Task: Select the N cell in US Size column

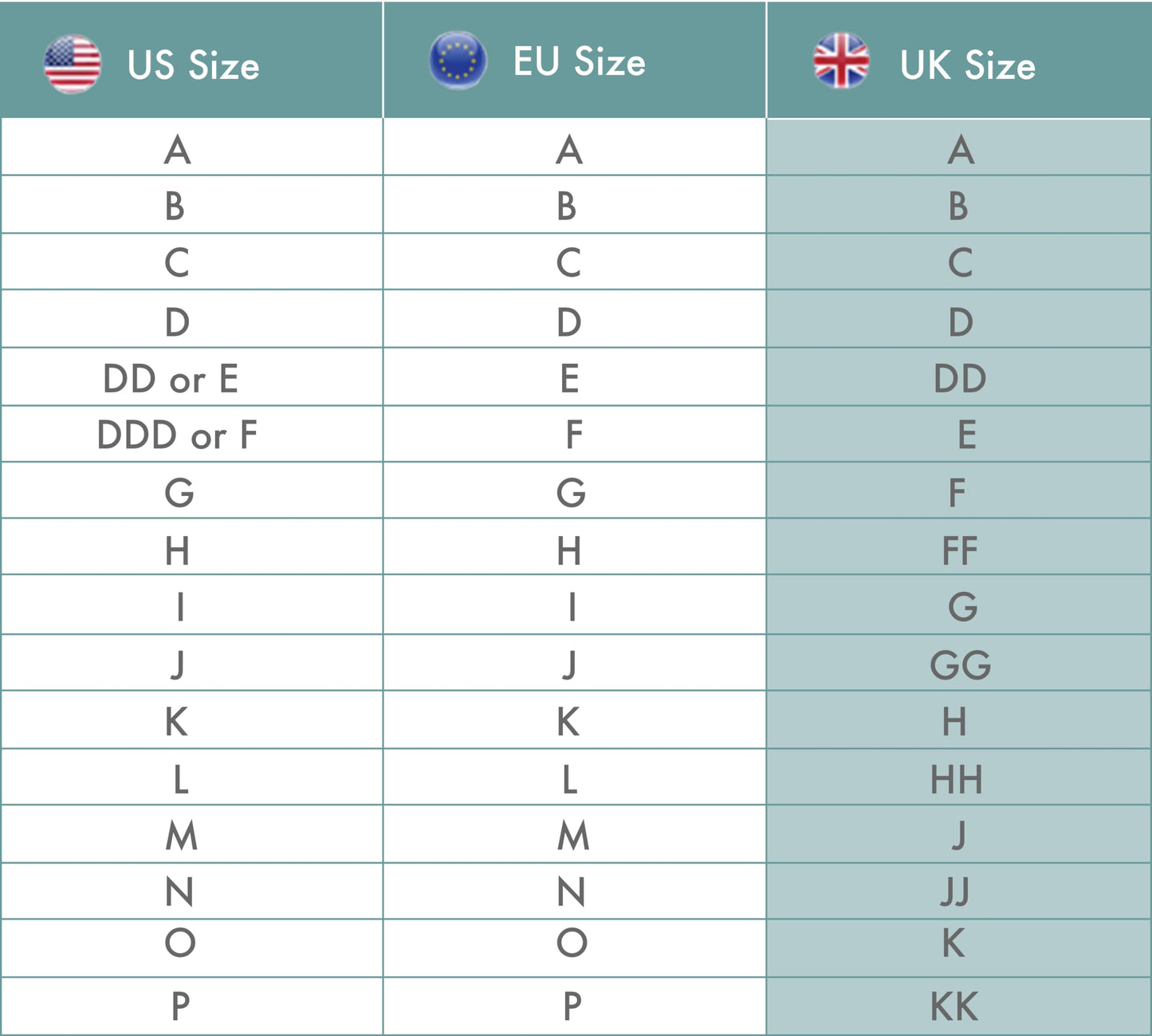Action: 179,892
